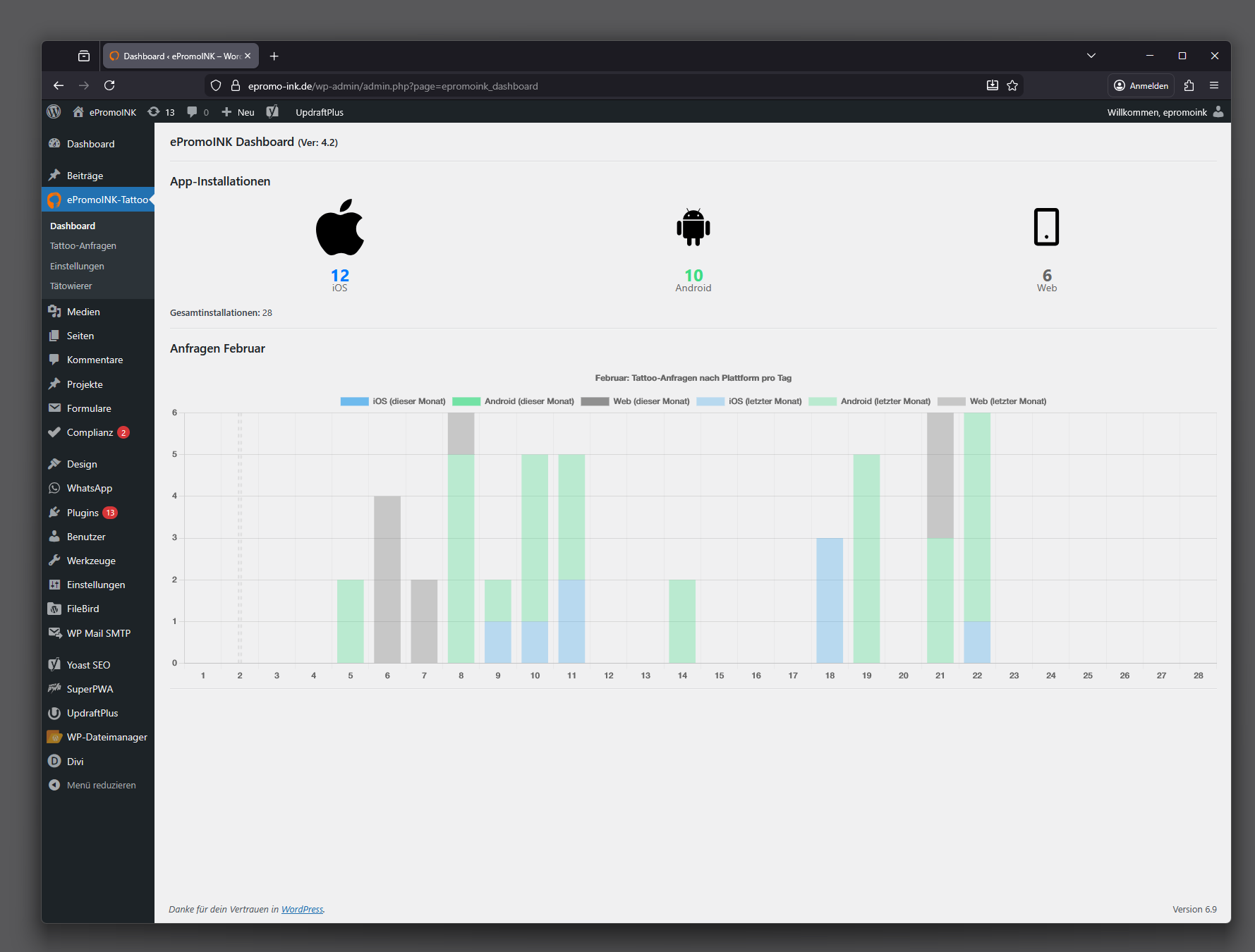Open the browser extensions icon
This screenshot has width=1255, height=952.
[1189, 85]
